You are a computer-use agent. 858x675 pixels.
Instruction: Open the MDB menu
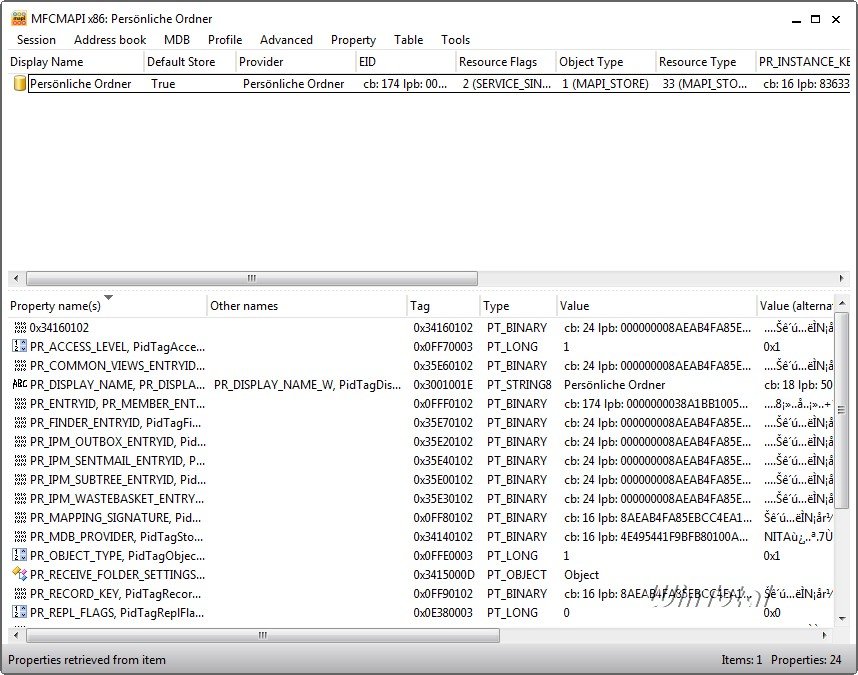(177, 40)
